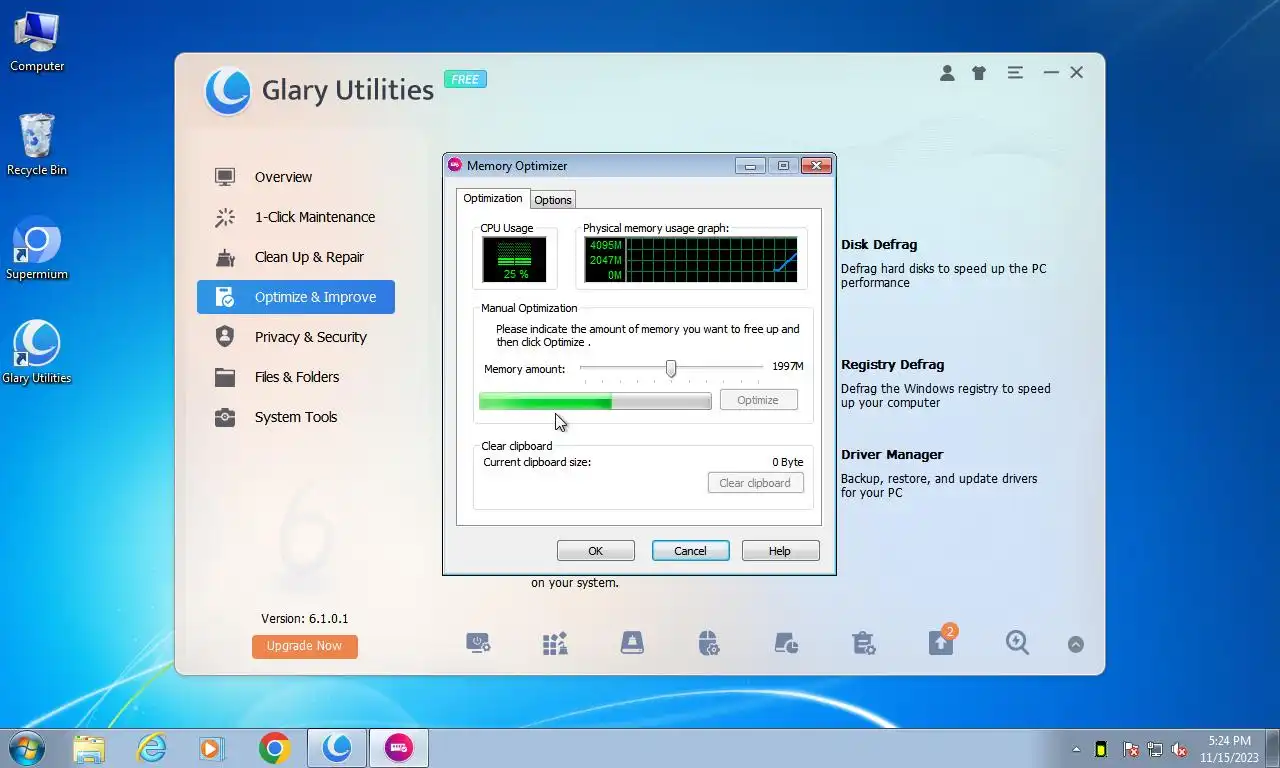Click the Clear clipboard button
This screenshot has width=1280, height=768.
tap(755, 483)
